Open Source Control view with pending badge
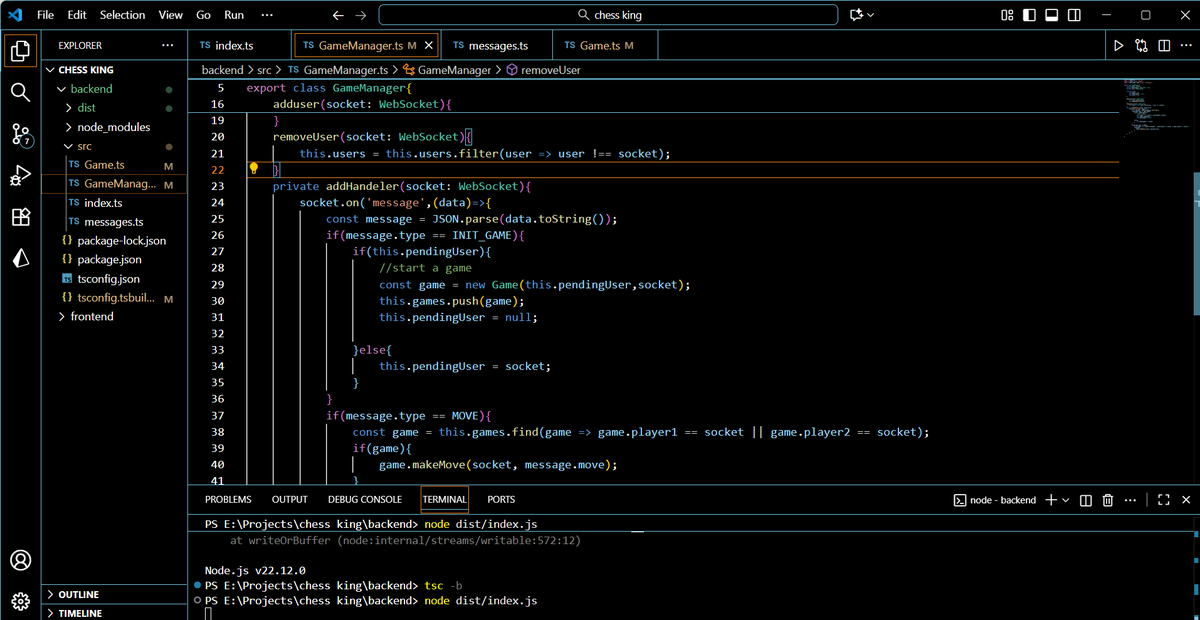Image resolution: width=1200 pixels, height=620 pixels. tap(21, 134)
